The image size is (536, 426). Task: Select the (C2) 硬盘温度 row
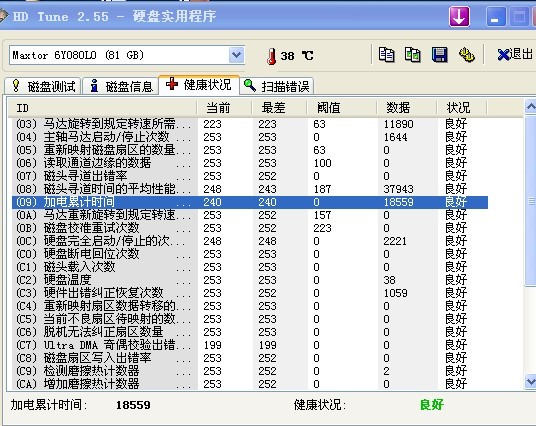[250, 280]
